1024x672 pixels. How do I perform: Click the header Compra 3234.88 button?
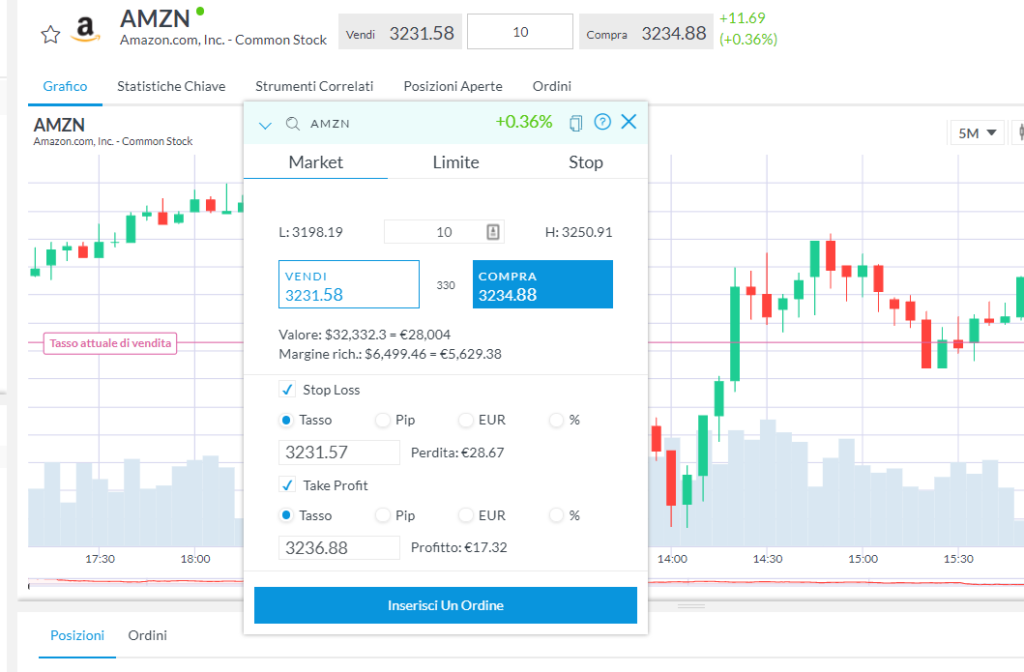646,32
